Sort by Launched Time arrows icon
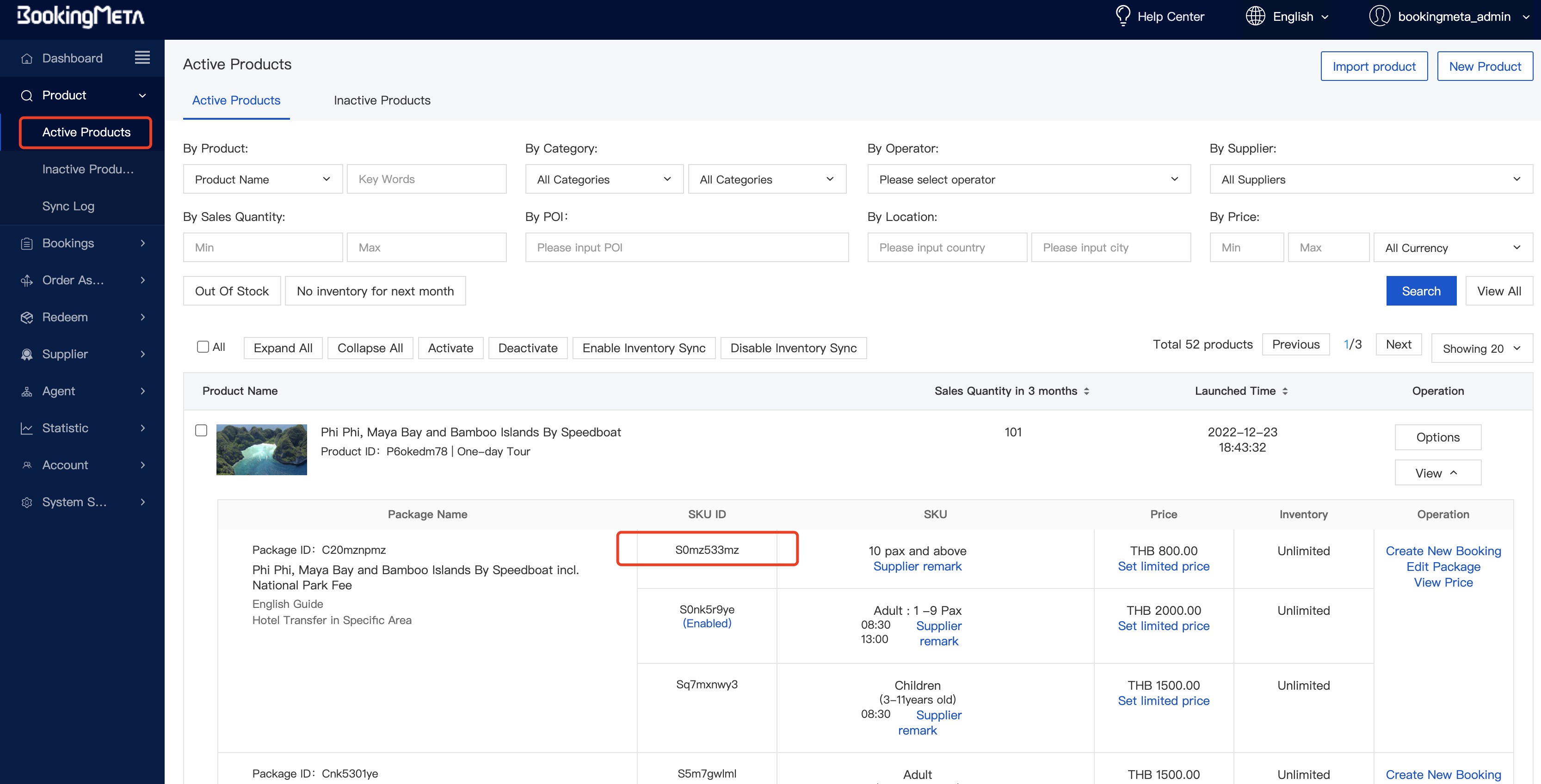Image resolution: width=1541 pixels, height=784 pixels. [x=1285, y=391]
